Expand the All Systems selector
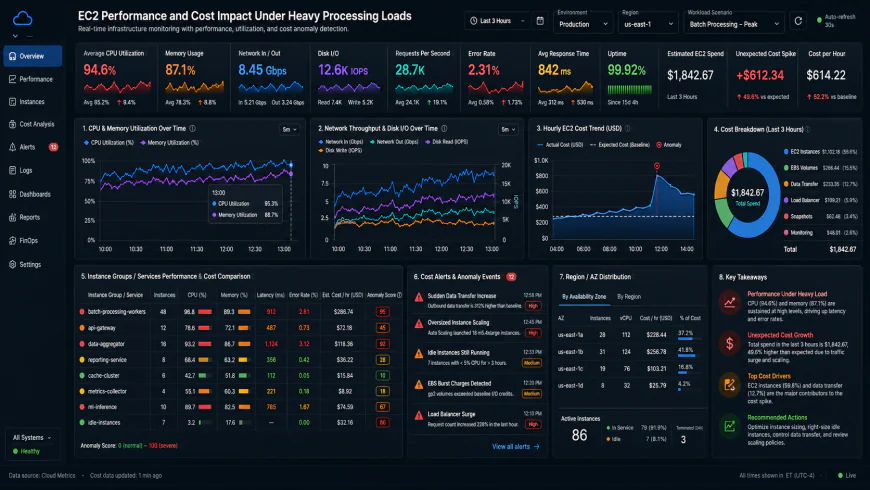Viewport: 870px width, 490px height. click(x=32, y=437)
